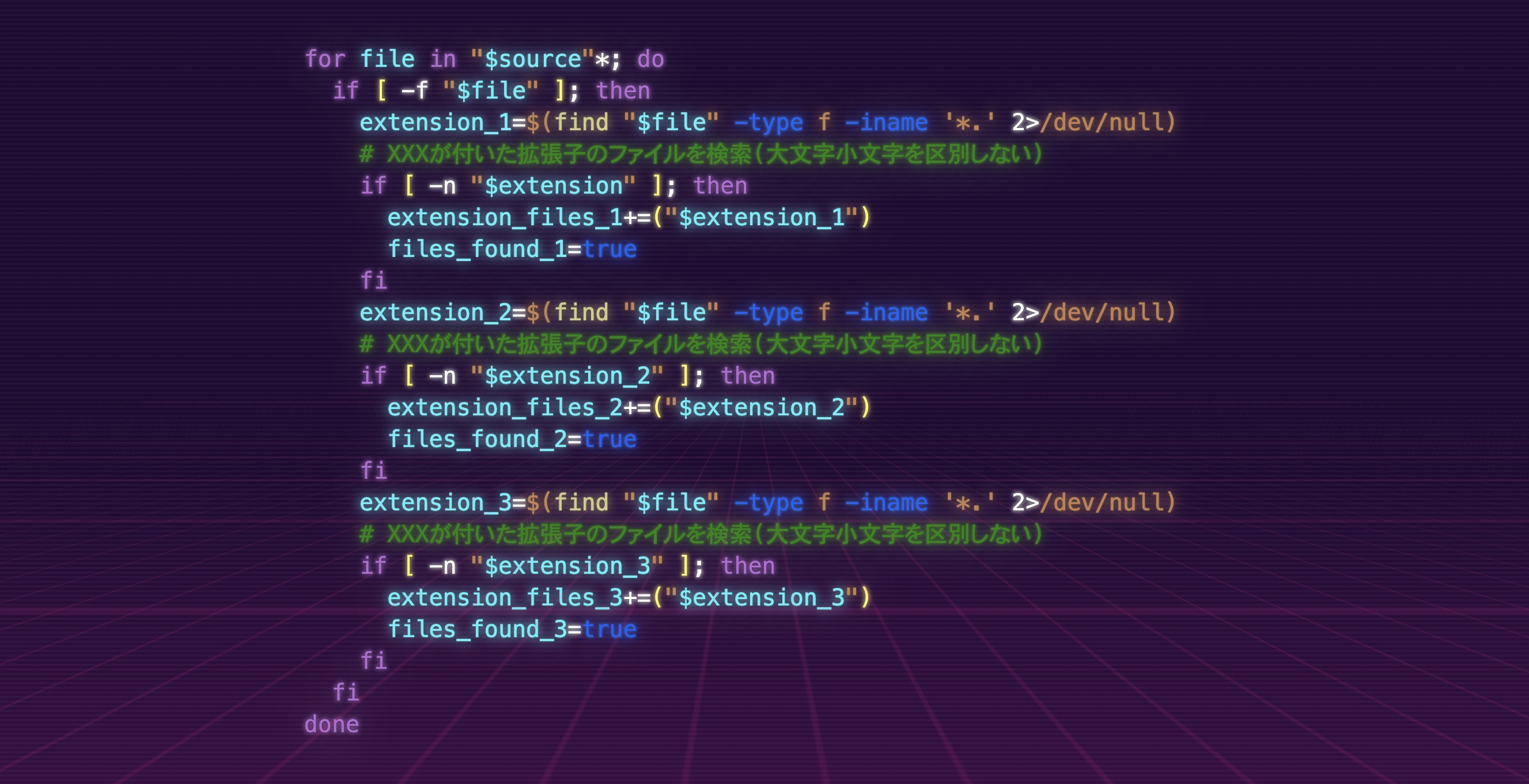
Task: Click the Japanese comment below the extension_3 line
Action: [x=701, y=534]
